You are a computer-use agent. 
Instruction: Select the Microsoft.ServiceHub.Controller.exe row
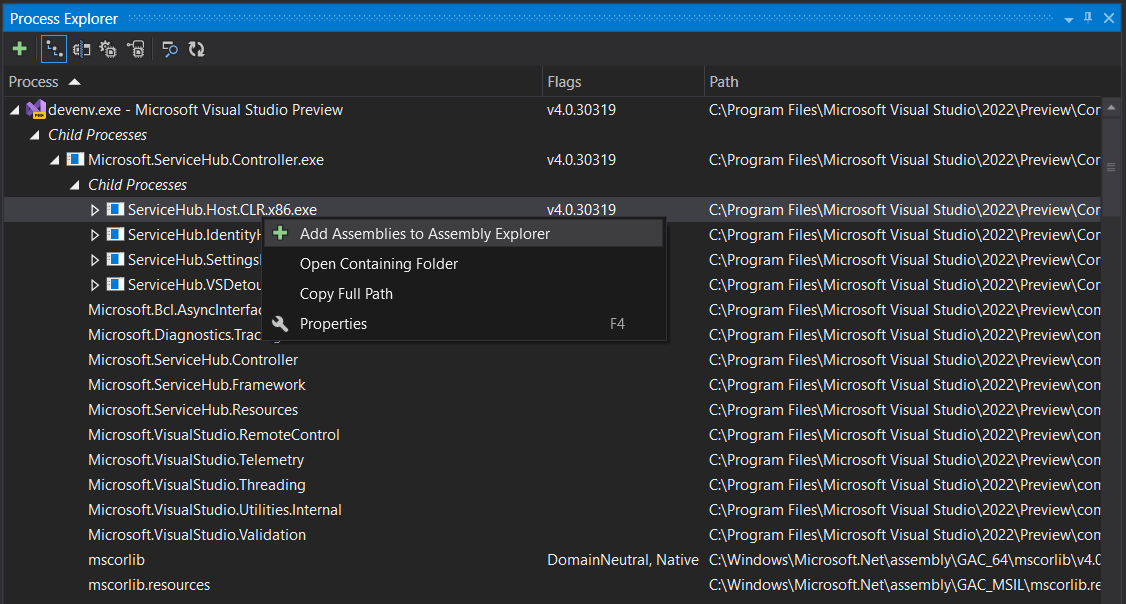coord(205,160)
